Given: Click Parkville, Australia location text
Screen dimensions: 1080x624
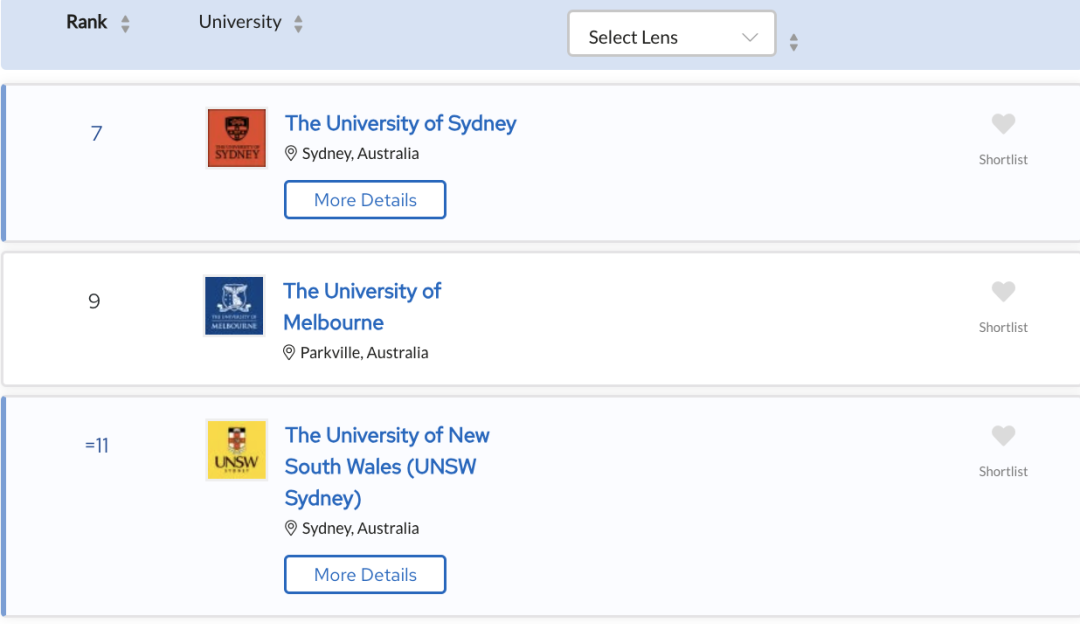Looking at the screenshot, I should click(x=364, y=353).
